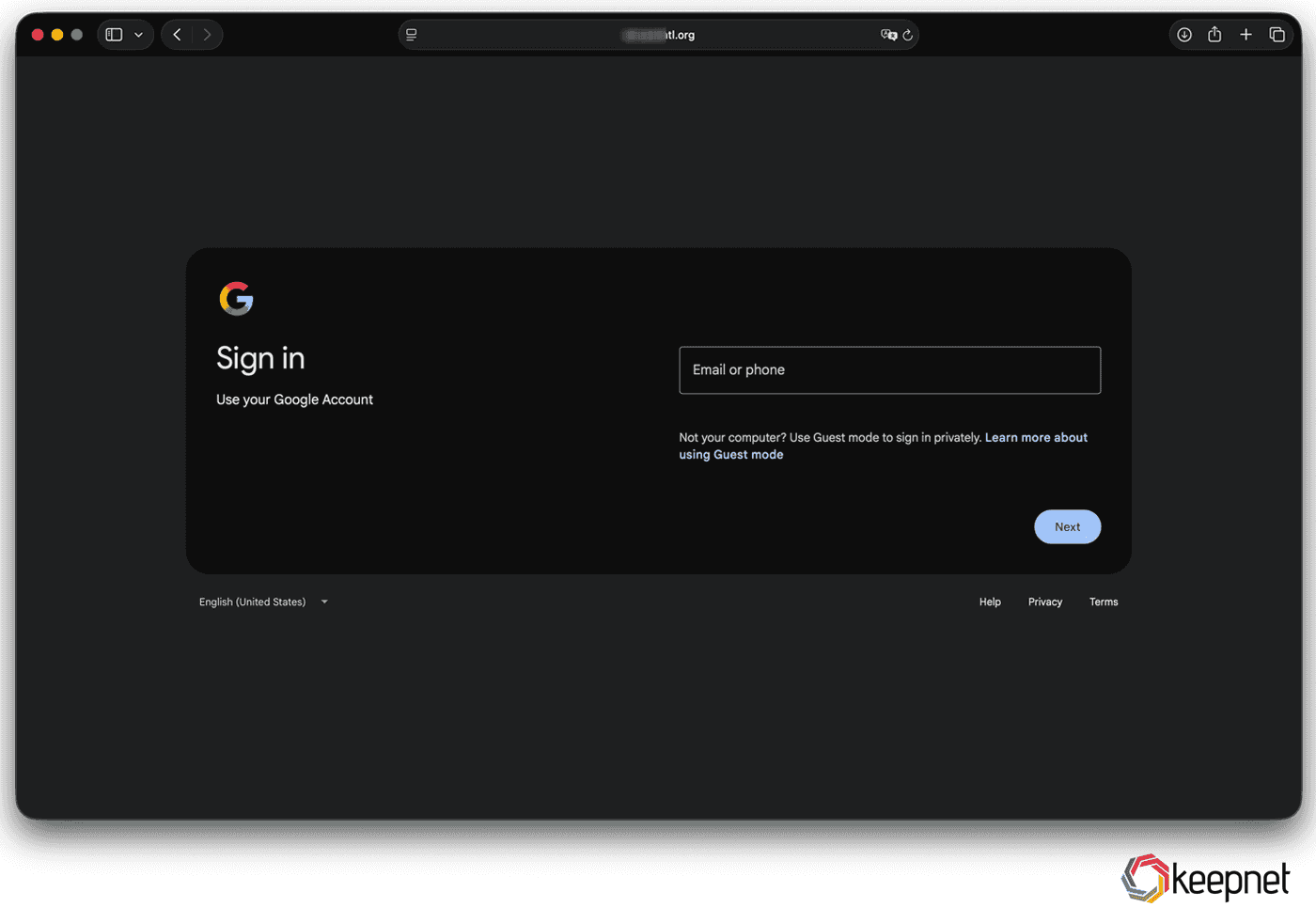Click 'Use your Google Account' text
The height and width of the screenshot is (923, 1316).
tap(294, 399)
